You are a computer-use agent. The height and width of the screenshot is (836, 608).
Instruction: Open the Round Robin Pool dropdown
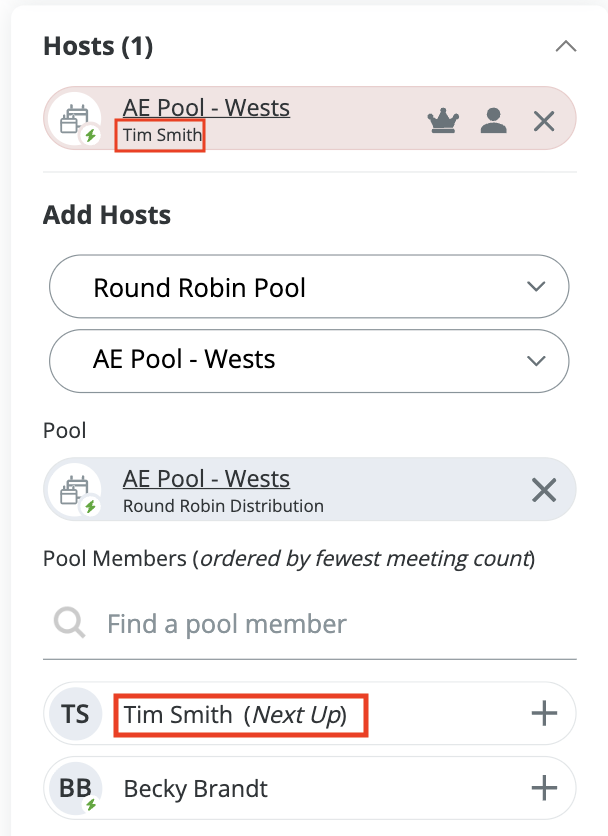309,288
